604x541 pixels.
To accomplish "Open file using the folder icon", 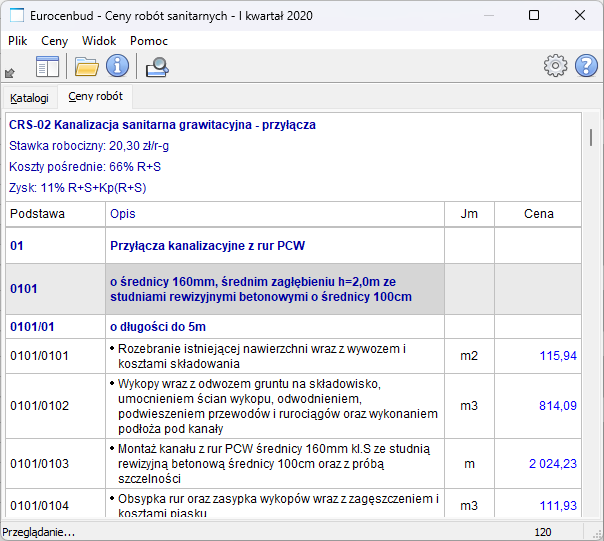I will click(87, 67).
